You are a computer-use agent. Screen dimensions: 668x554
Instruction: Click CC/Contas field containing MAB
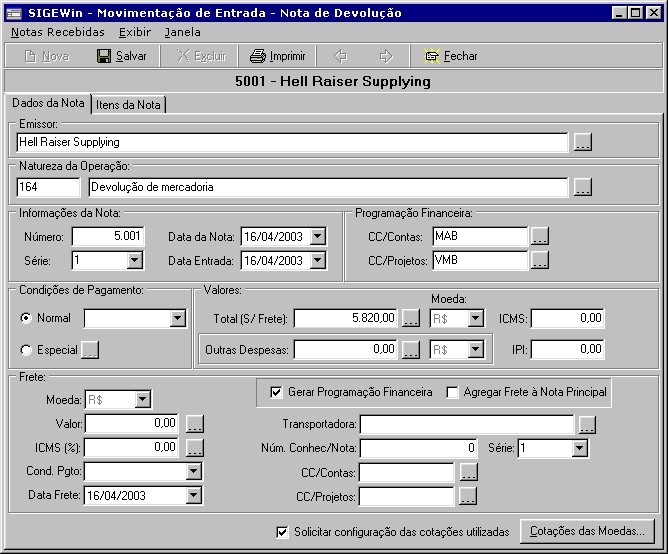pyautogui.click(x=480, y=236)
